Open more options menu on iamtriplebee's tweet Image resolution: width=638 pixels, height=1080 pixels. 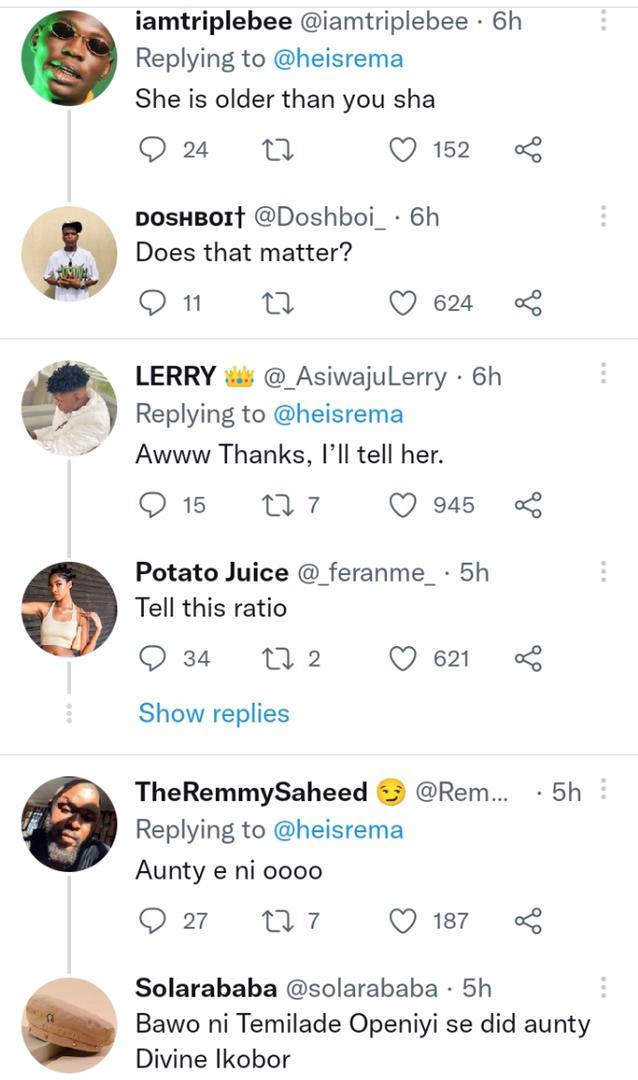(603, 21)
